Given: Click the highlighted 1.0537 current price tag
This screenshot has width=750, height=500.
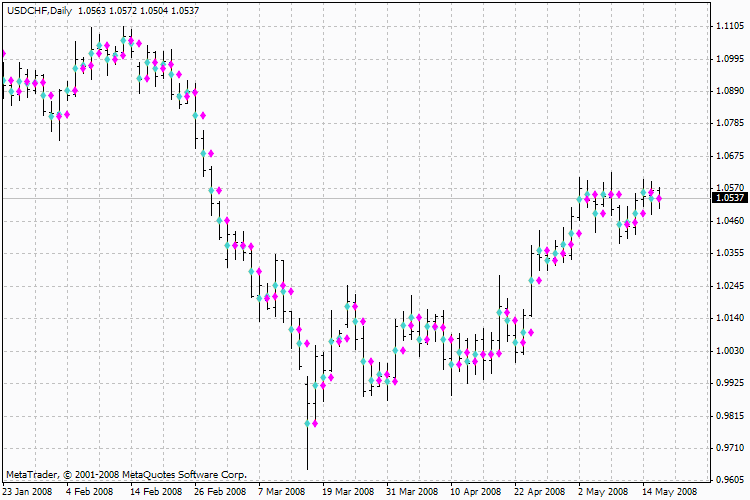Looking at the screenshot, I should pos(728,198).
